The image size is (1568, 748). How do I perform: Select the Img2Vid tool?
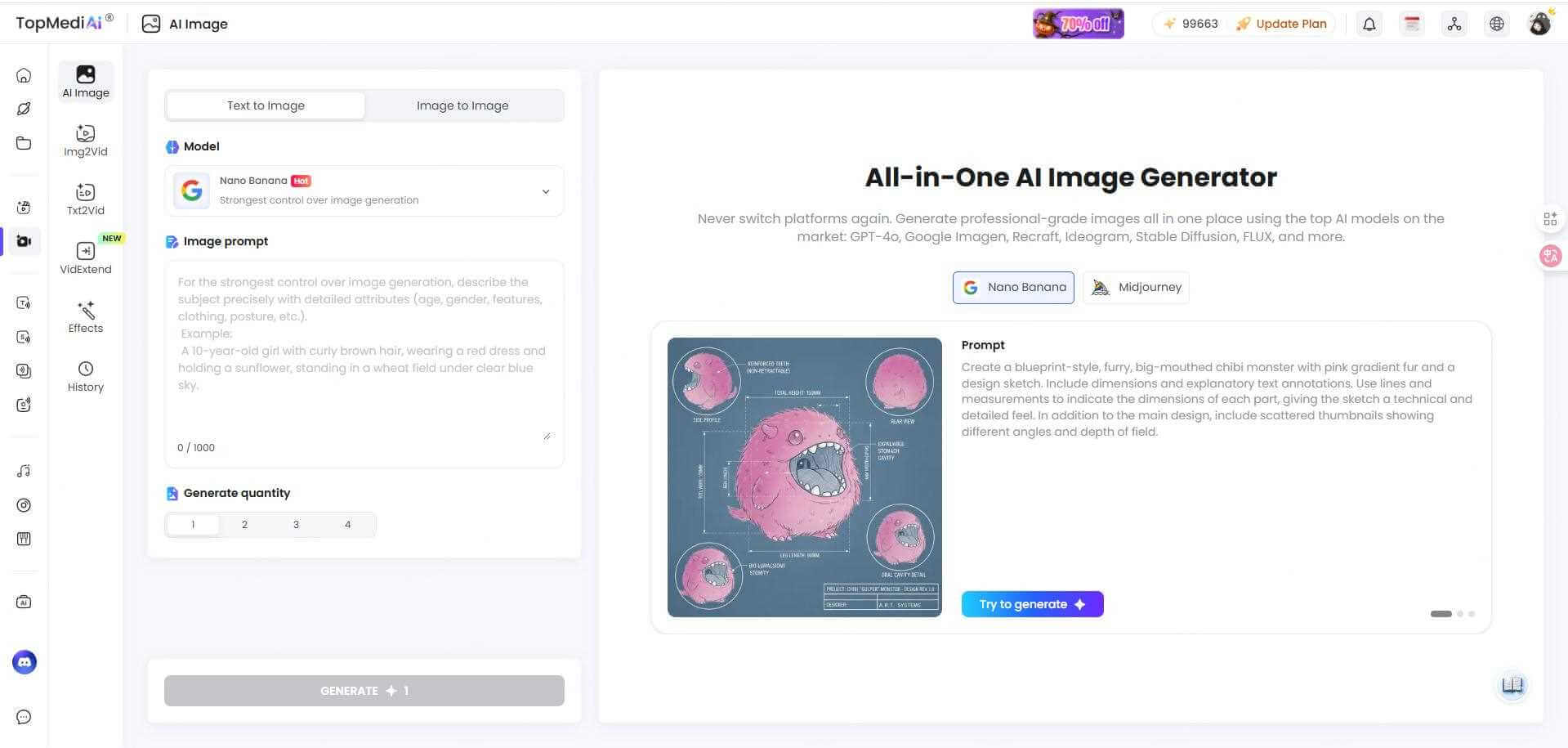[x=85, y=140]
